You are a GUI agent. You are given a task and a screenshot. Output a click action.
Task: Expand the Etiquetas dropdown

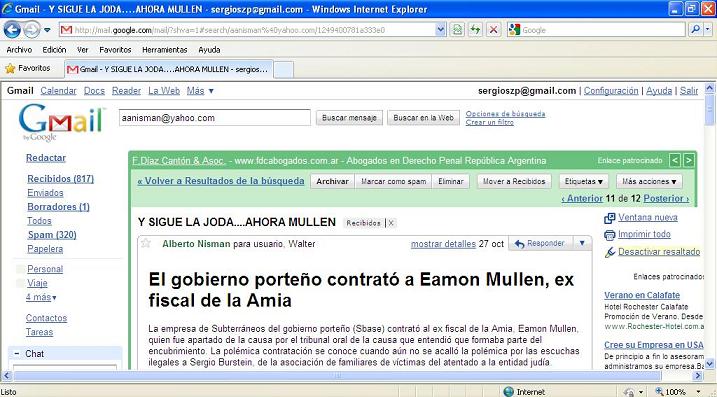(583, 182)
